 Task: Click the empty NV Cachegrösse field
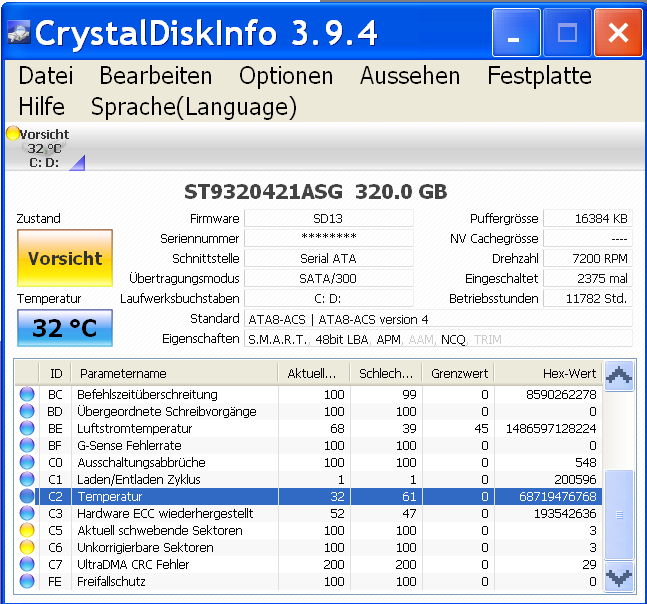[x=588, y=238]
